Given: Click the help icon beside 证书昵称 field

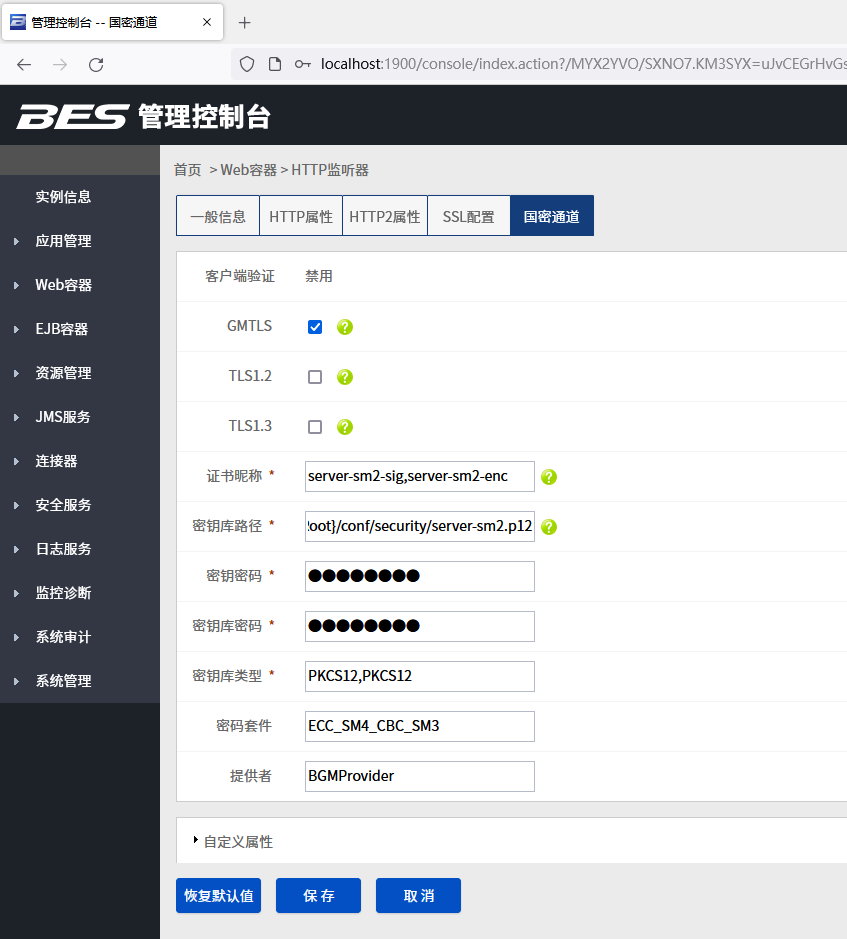Looking at the screenshot, I should point(549,477).
